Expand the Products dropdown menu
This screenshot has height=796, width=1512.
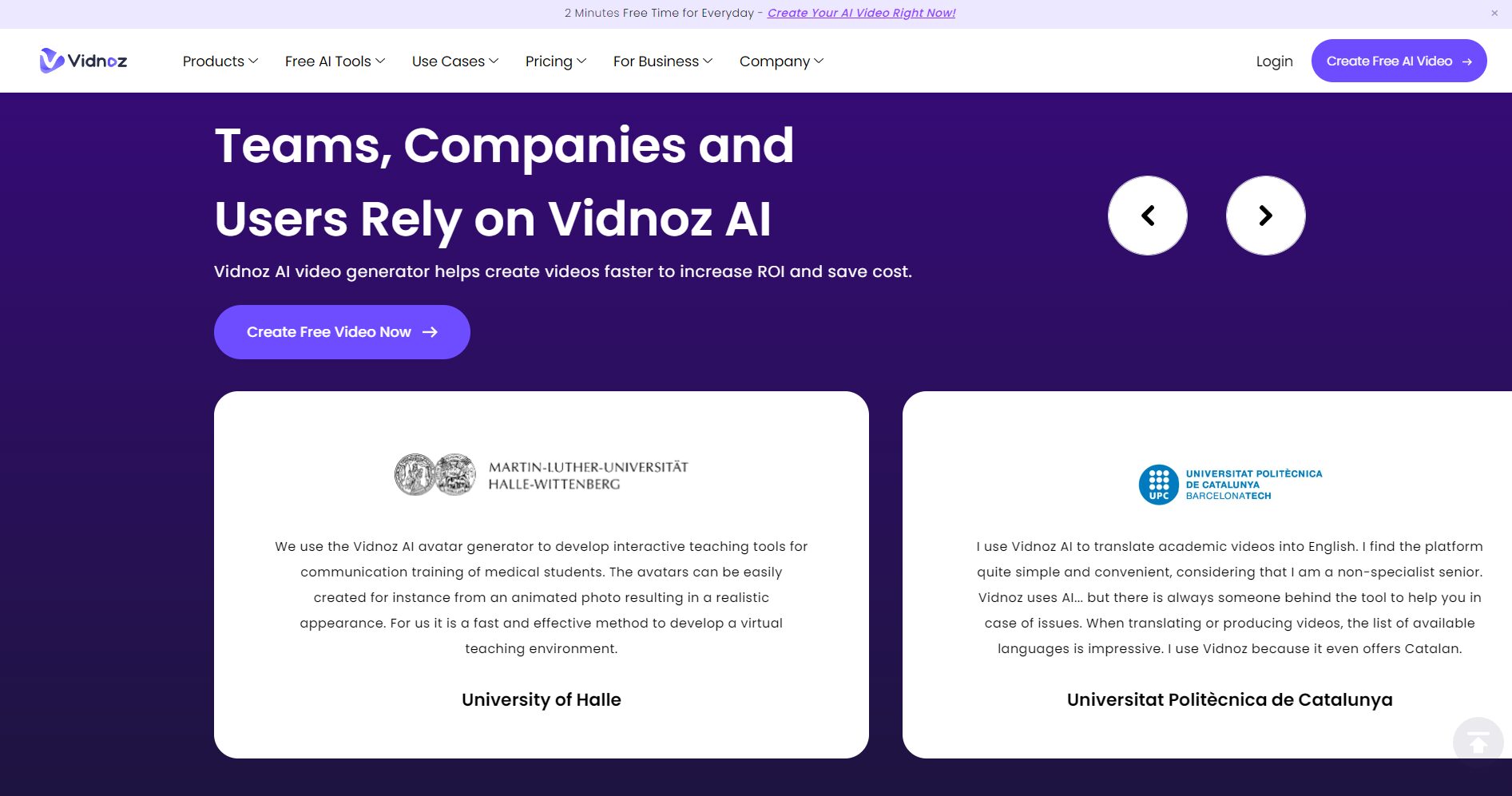pos(220,61)
